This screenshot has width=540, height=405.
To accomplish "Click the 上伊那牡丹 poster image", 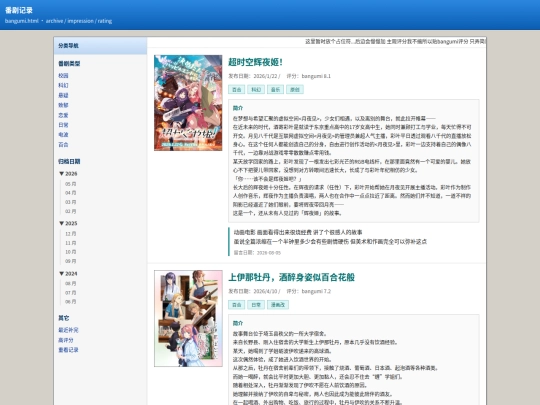I will (188, 318).
